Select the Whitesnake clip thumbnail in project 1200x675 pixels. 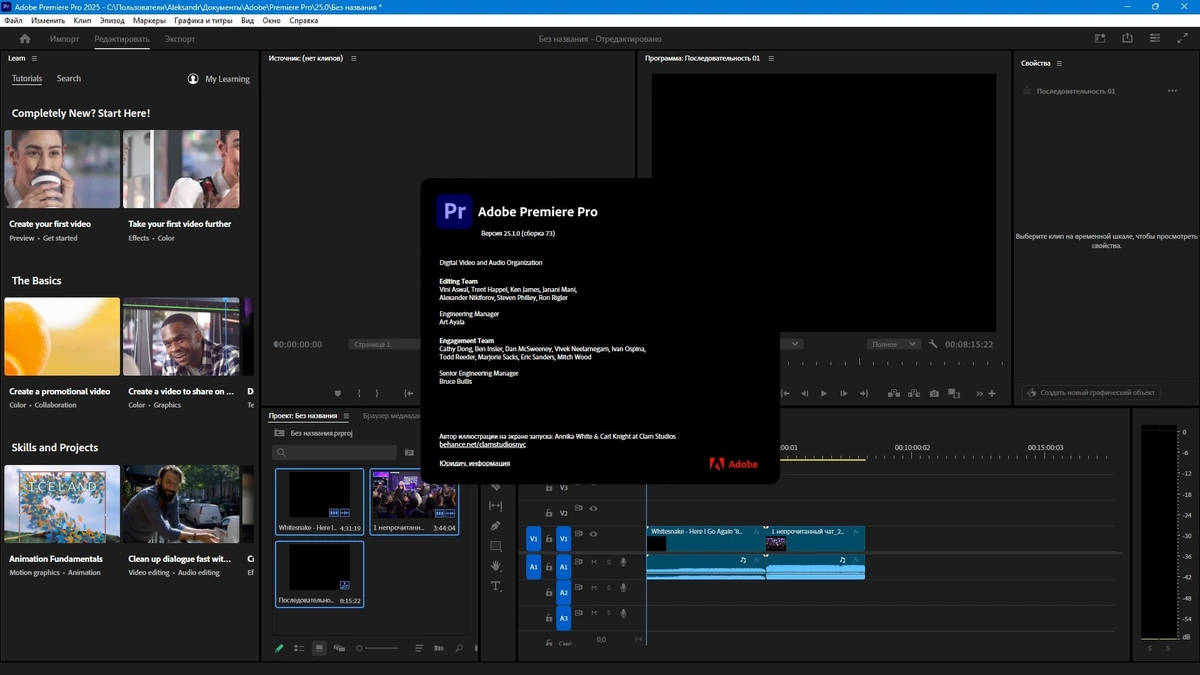point(320,502)
